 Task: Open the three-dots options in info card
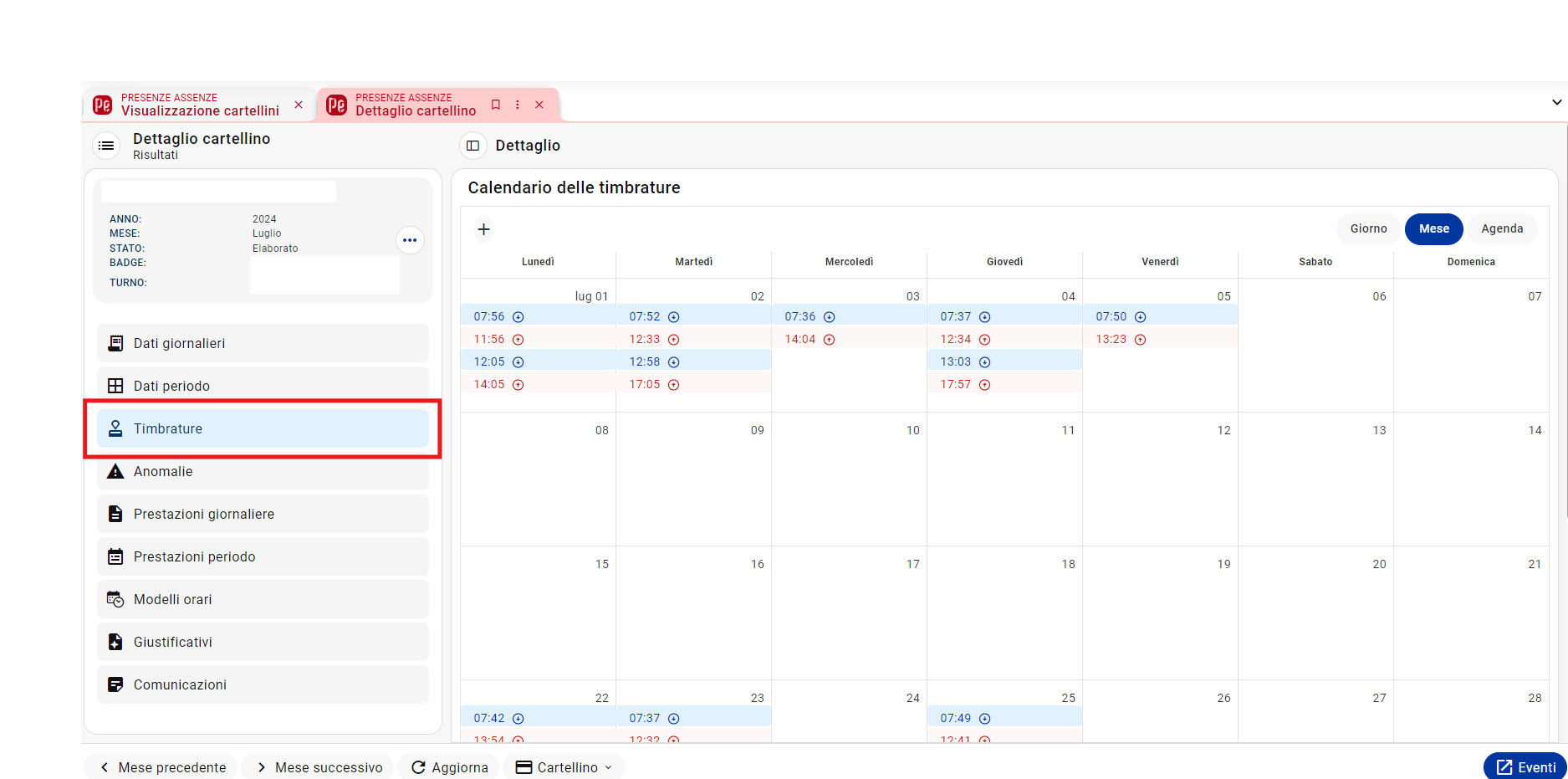coord(410,240)
